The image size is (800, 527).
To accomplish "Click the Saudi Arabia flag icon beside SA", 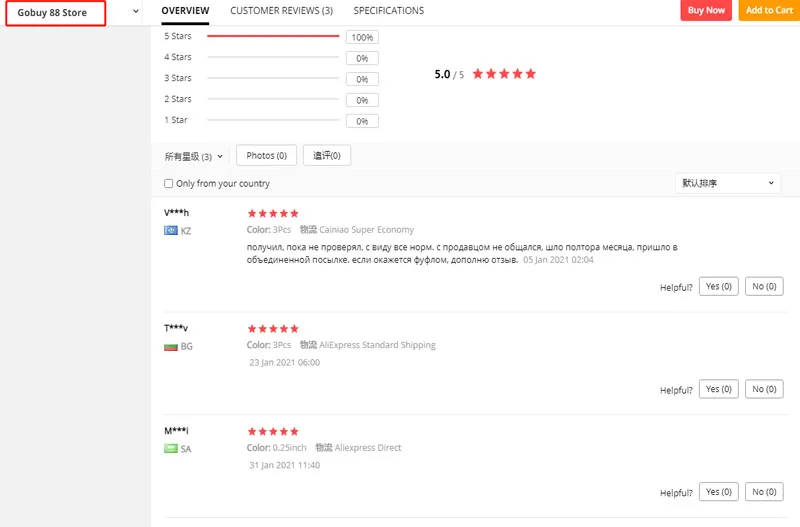I will [x=170, y=449].
